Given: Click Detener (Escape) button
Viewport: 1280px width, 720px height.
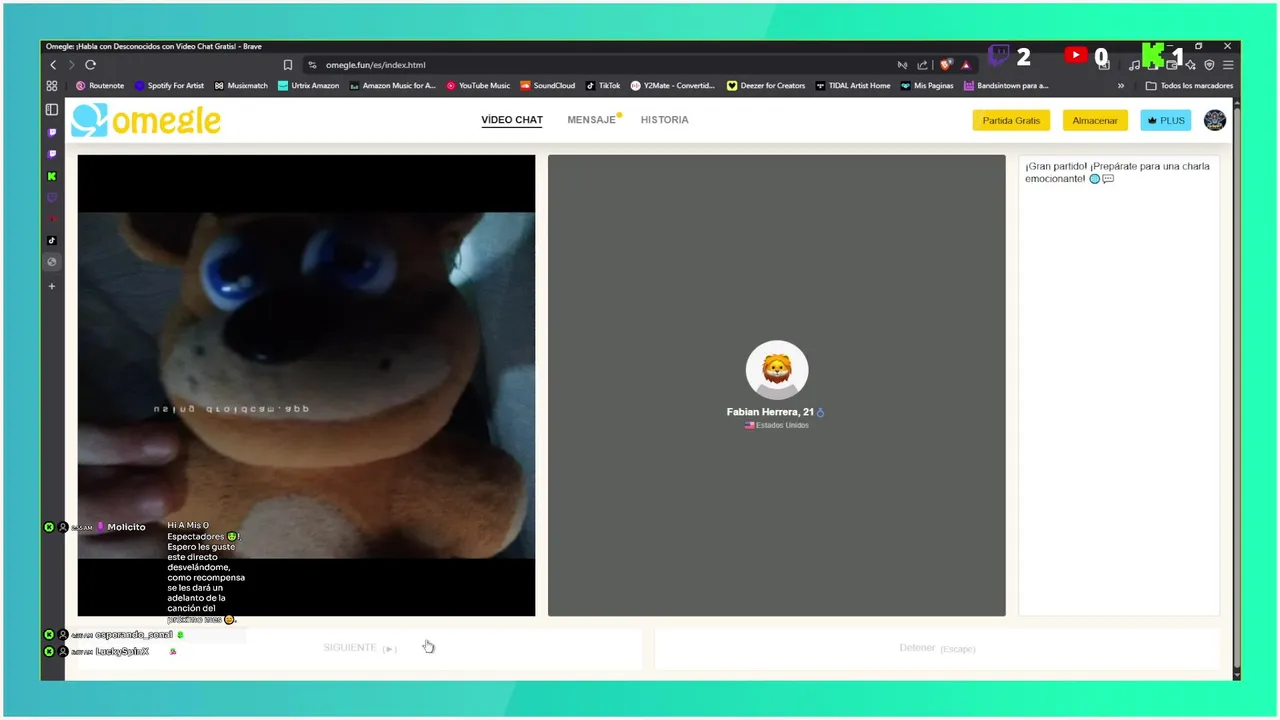Looking at the screenshot, I should [x=937, y=648].
